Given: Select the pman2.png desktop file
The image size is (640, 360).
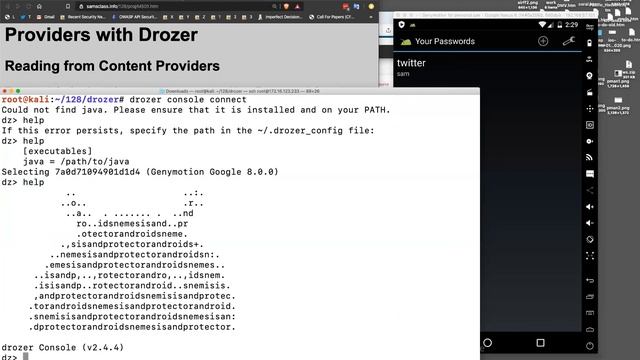Looking at the screenshot, I should 618,105.
